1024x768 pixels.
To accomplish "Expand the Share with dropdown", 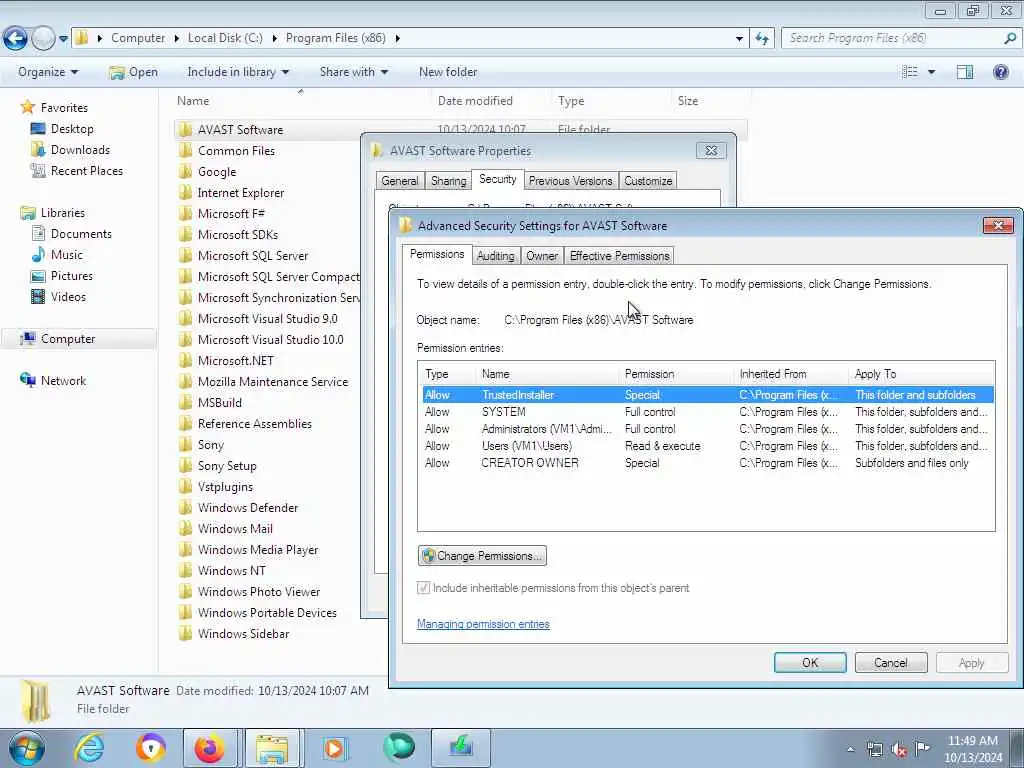I will point(353,72).
